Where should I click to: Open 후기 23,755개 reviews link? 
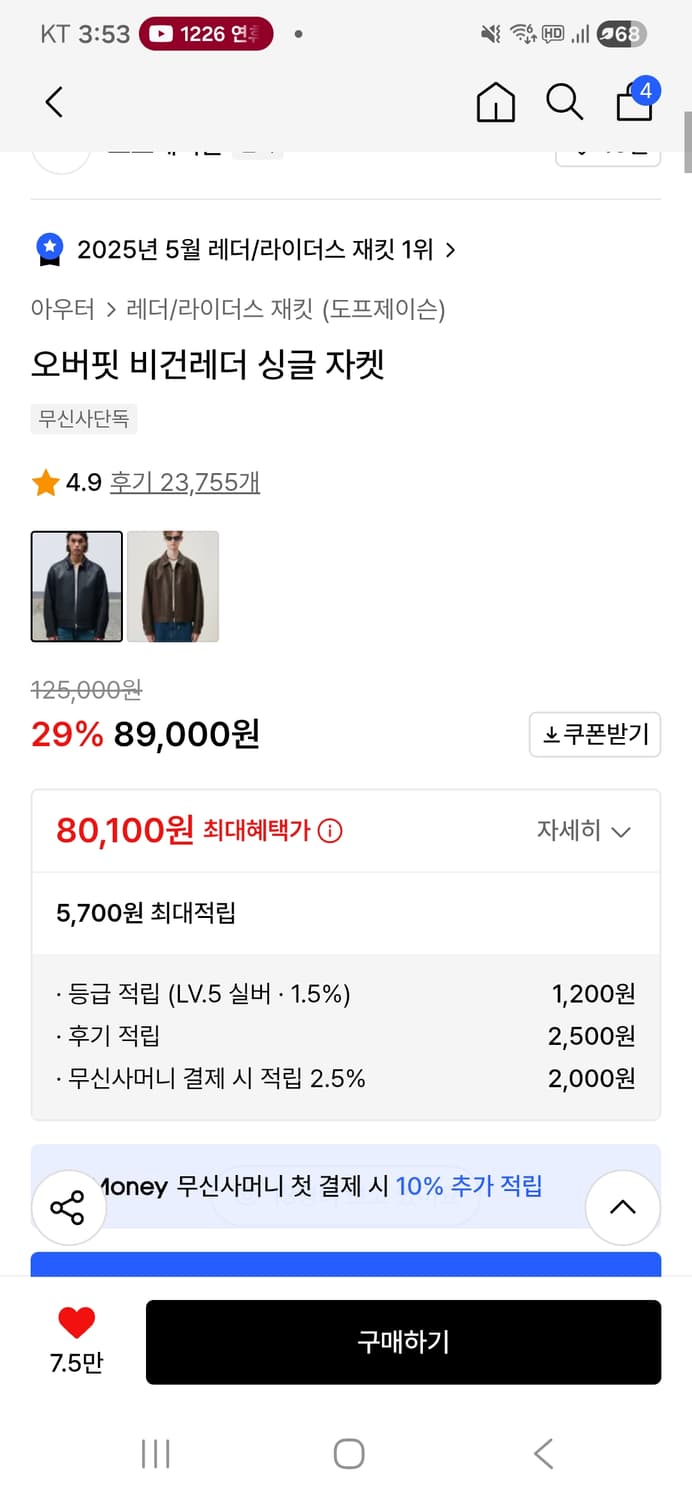point(184,482)
